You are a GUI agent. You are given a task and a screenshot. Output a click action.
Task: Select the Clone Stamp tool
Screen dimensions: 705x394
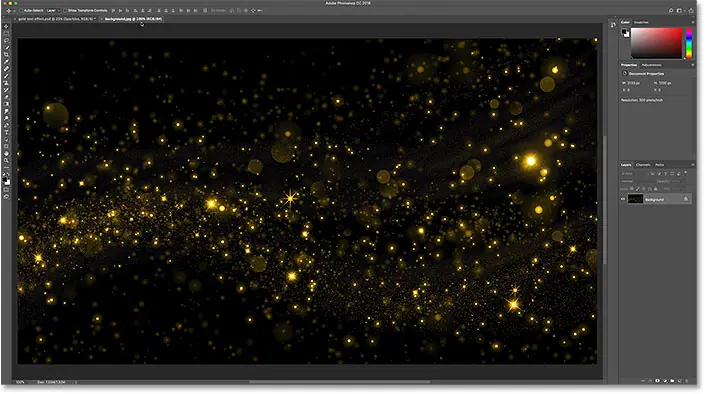click(x=6, y=83)
